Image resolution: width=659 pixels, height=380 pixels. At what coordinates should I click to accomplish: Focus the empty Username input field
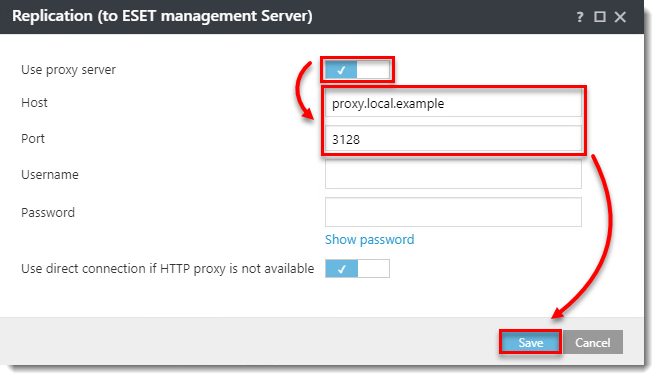pyautogui.click(x=453, y=174)
